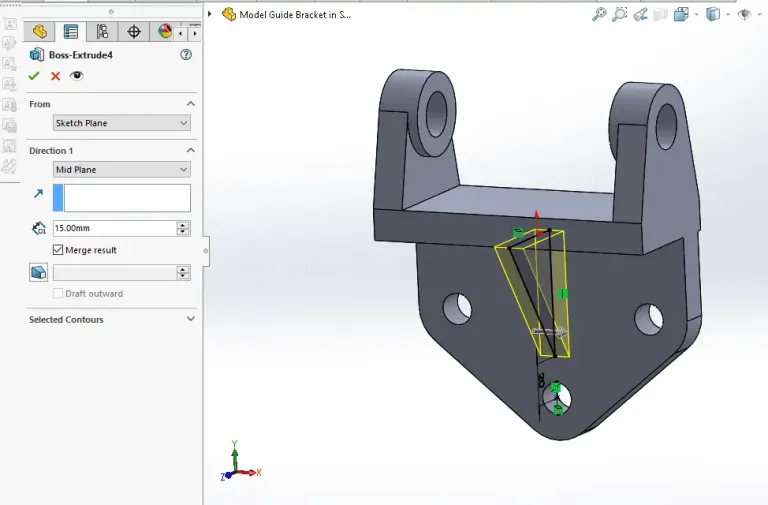Uncheck the Merge result checkbox
Image resolution: width=768 pixels, height=505 pixels.
pos(58,250)
